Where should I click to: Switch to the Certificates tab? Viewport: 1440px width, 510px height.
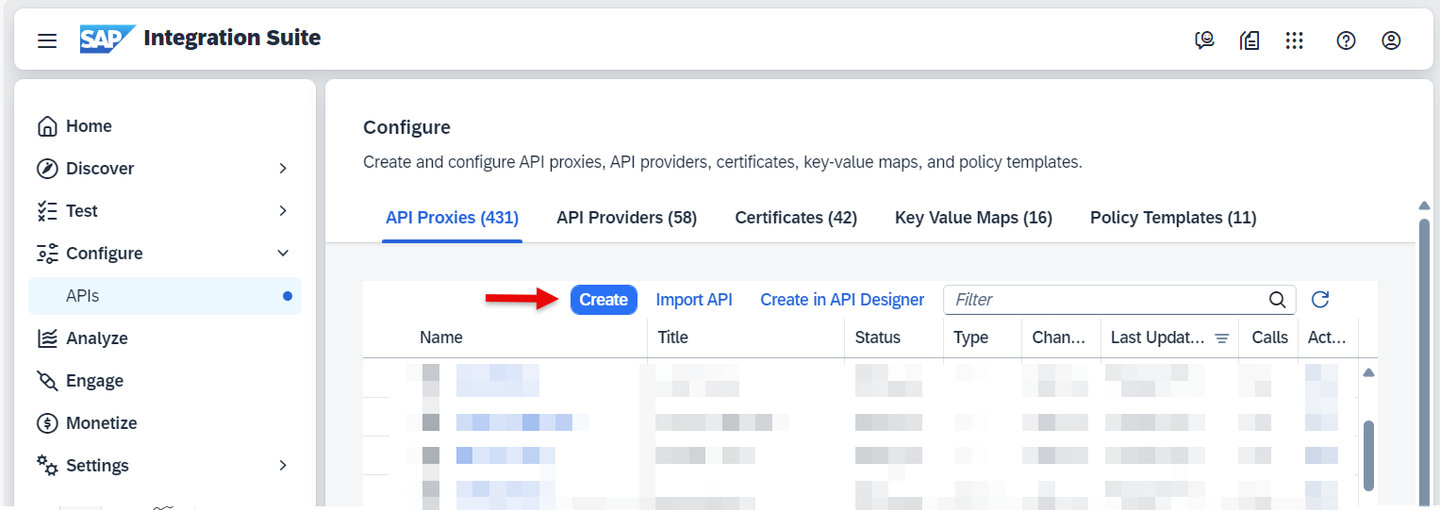pos(796,218)
